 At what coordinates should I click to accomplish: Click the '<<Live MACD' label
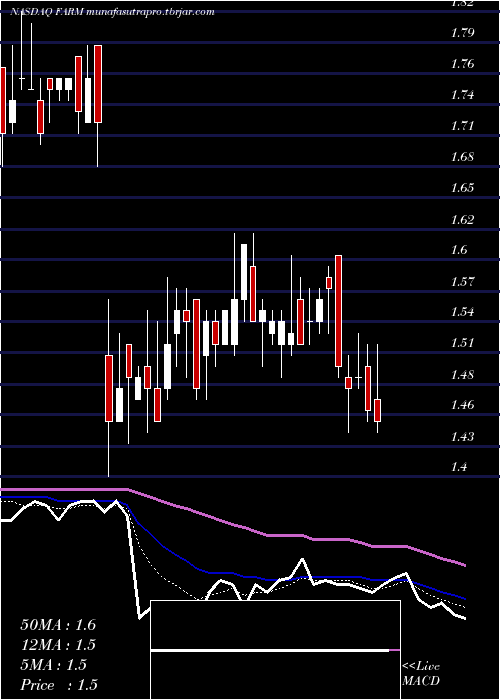click(x=421, y=673)
